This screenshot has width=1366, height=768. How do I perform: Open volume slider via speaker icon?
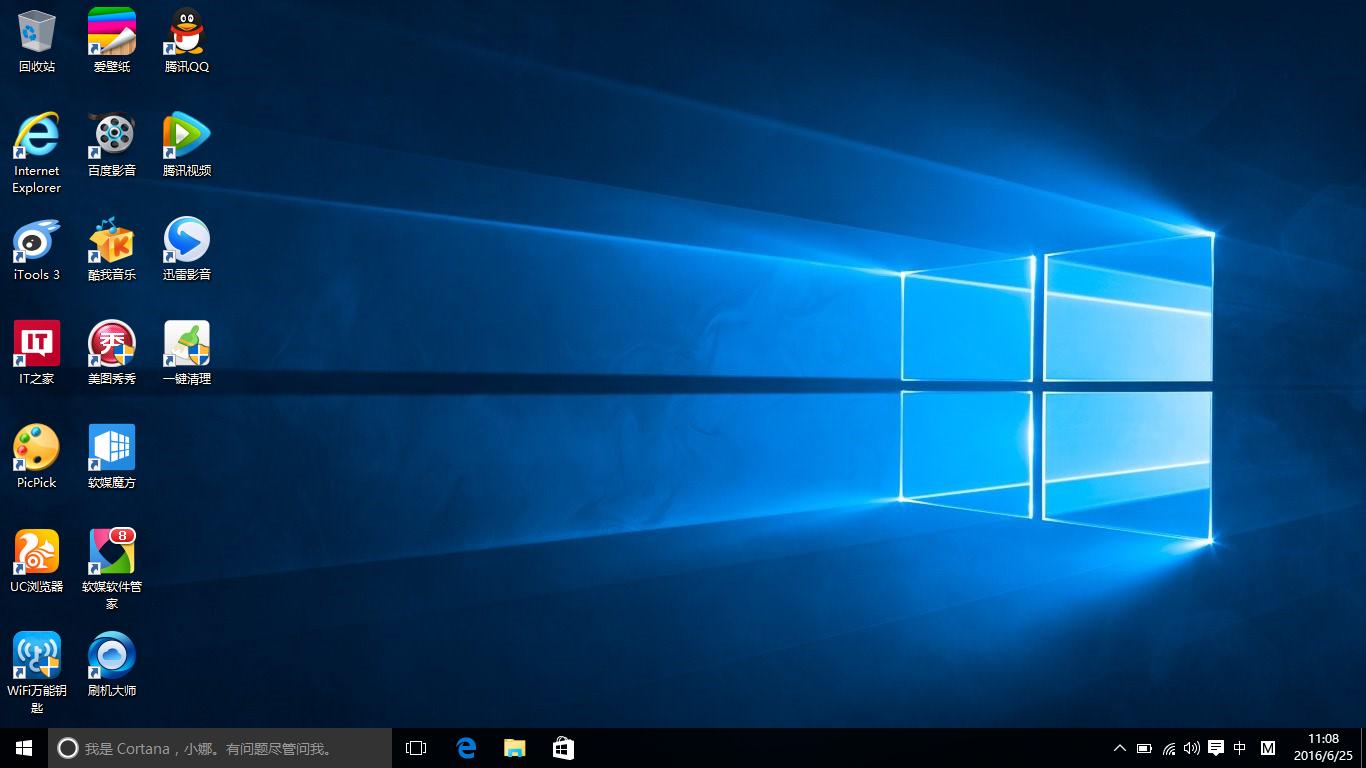click(x=1191, y=747)
